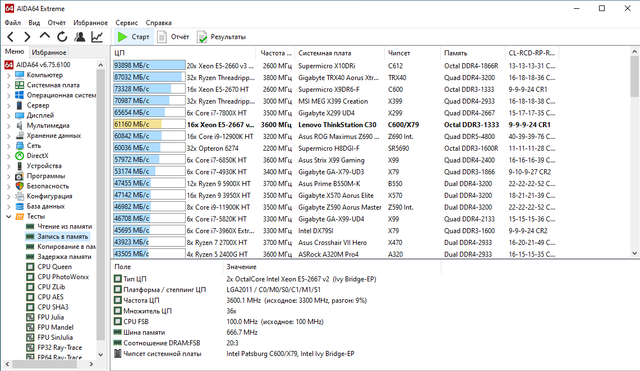Select Запись в память test
Screen dimensions: 640x371
click(62, 237)
